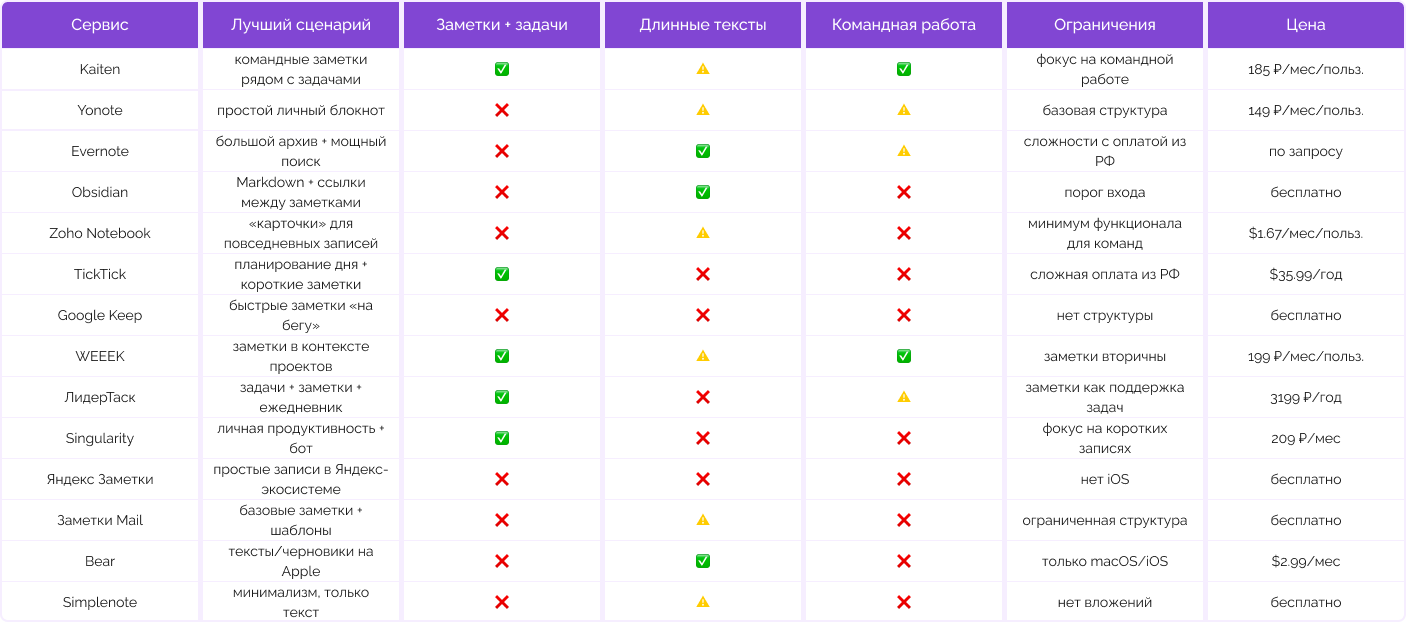Click the Заметки Mail row label
The image size is (1406, 622).
pyautogui.click(x=100, y=520)
